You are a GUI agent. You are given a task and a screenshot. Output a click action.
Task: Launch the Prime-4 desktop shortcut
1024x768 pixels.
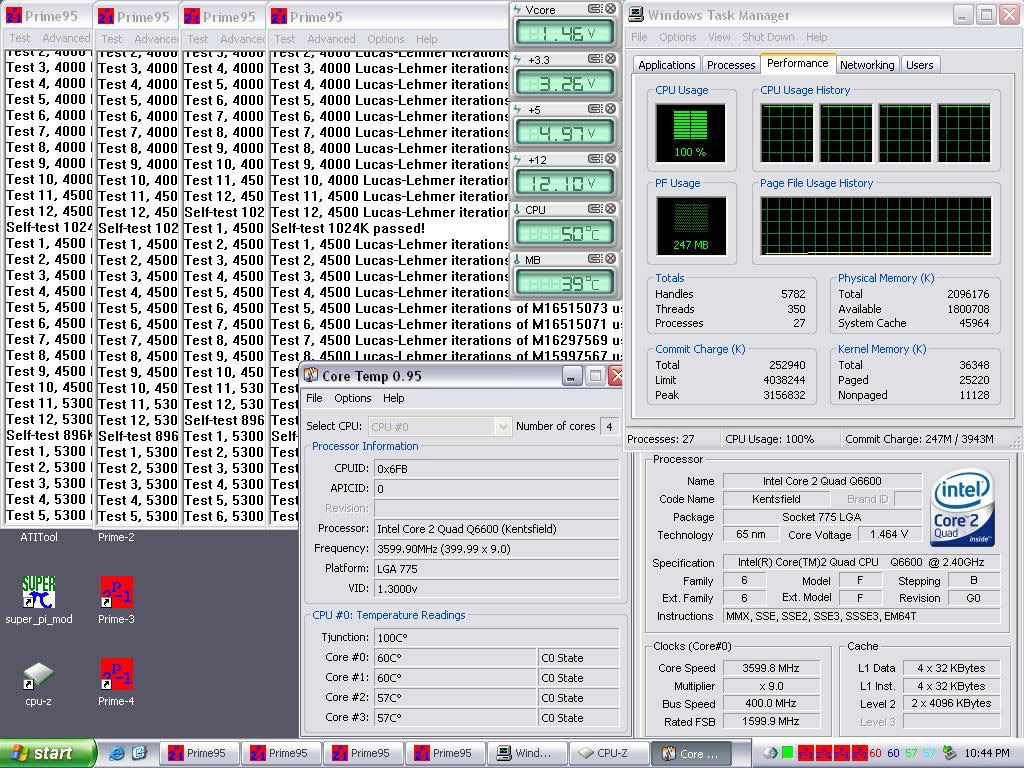point(116,682)
